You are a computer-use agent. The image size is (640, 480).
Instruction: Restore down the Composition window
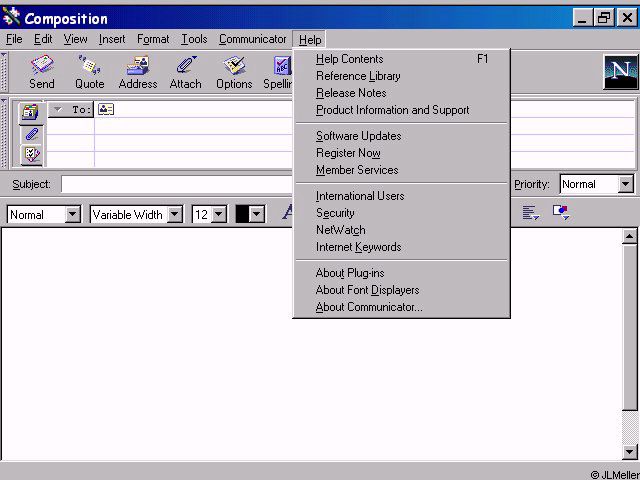click(604, 18)
